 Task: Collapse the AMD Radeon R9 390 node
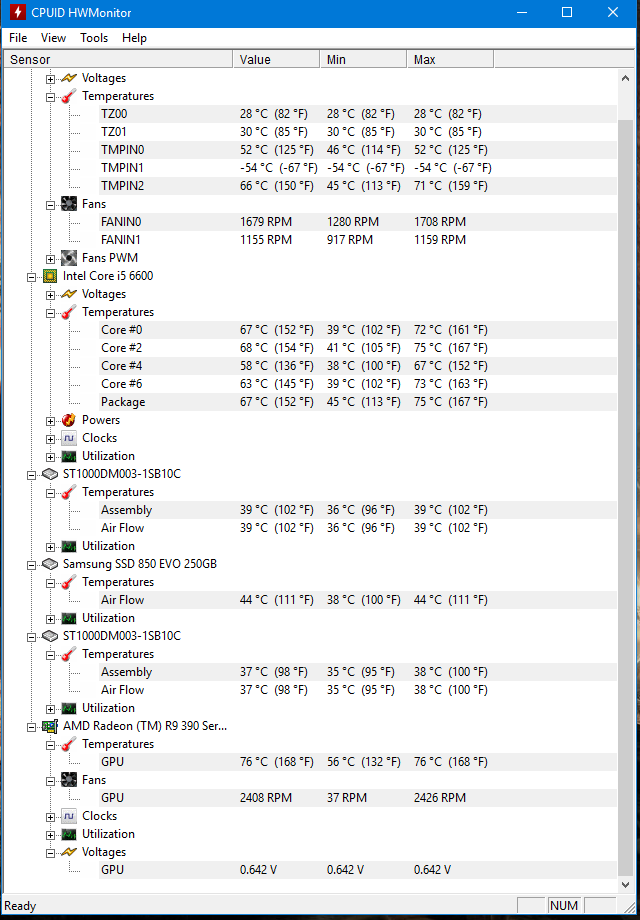[32, 727]
